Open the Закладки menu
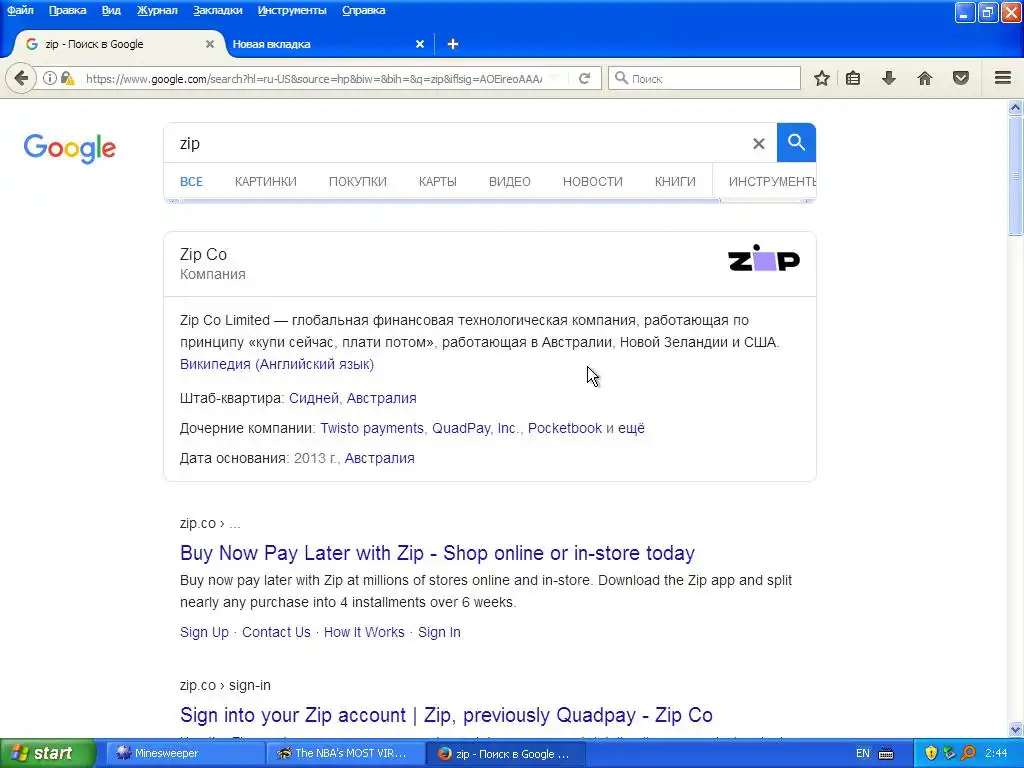This screenshot has width=1024, height=768. pyautogui.click(x=217, y=10)
